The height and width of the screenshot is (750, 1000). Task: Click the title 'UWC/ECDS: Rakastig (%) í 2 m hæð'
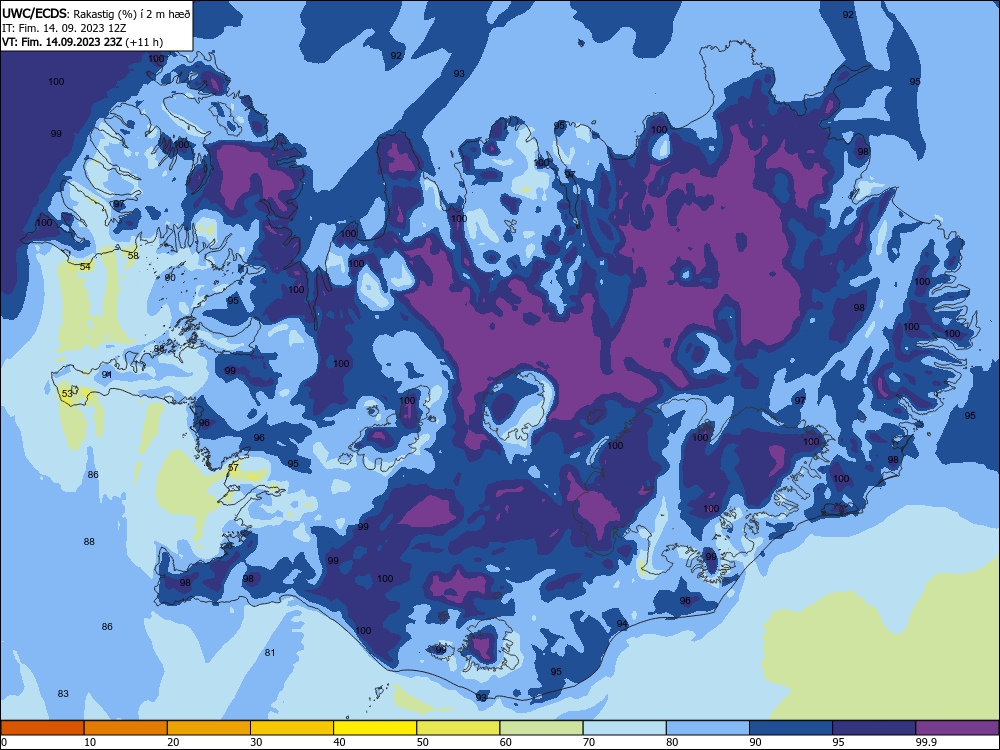(96, 14)
